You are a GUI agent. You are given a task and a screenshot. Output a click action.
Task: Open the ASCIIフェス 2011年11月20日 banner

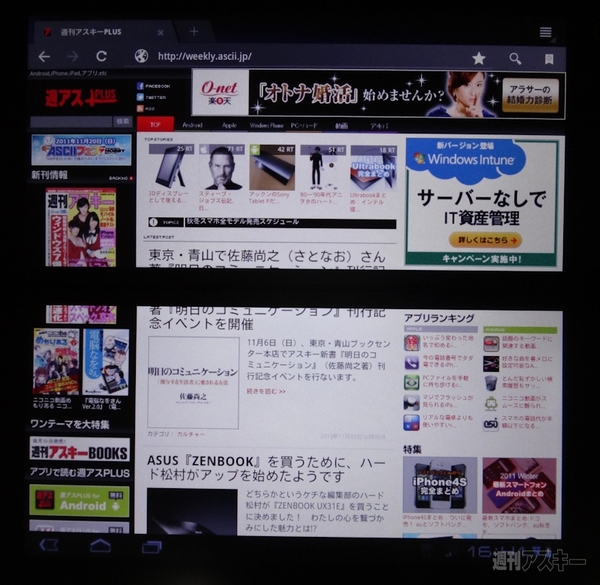(81, 150)
